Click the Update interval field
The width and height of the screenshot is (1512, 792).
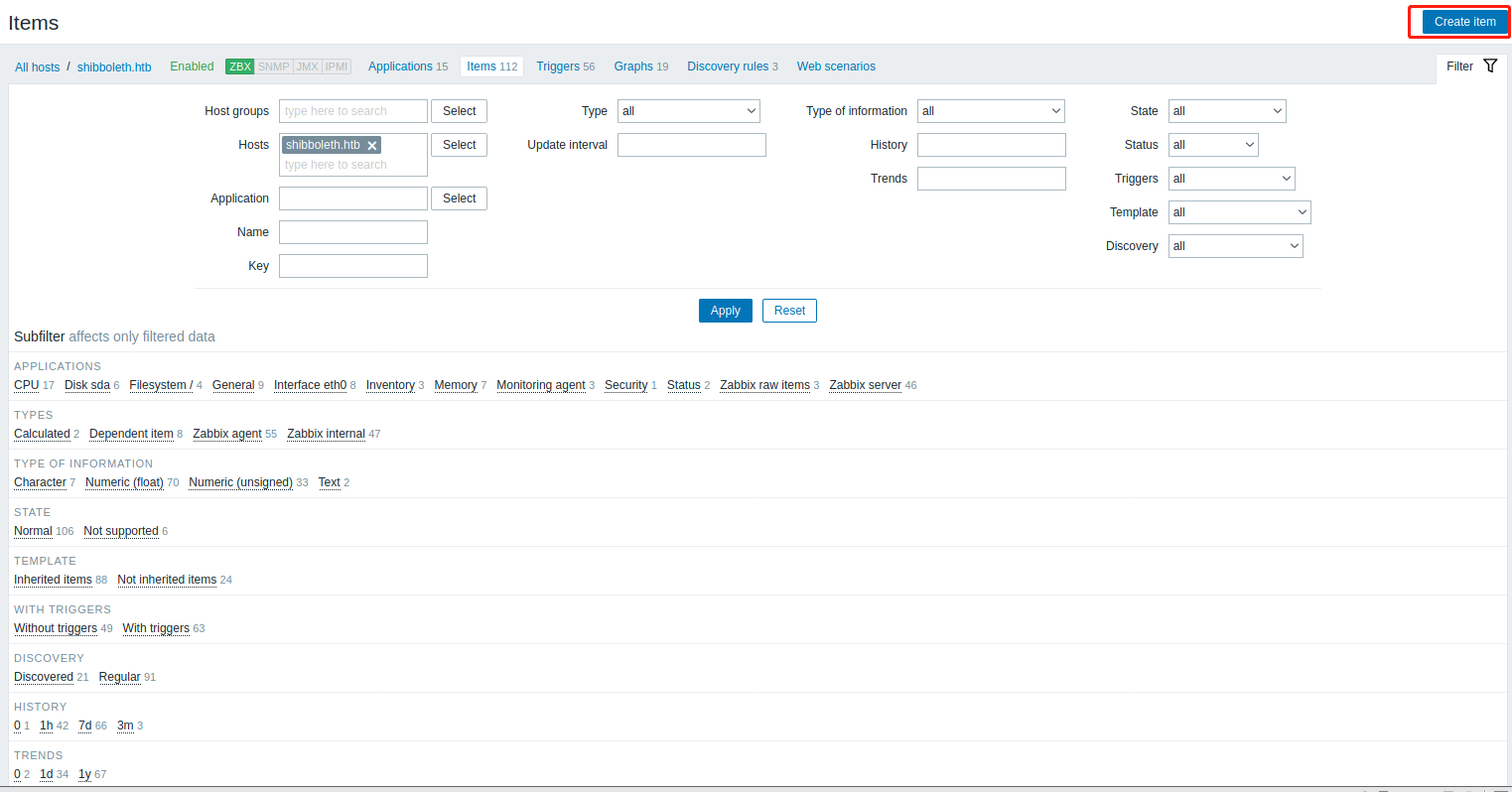pos(692,145)
